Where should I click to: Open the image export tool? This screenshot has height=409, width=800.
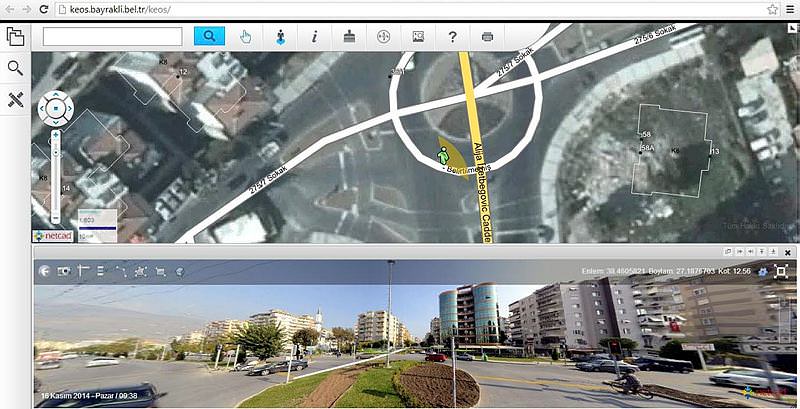click(x=417, y=36)
